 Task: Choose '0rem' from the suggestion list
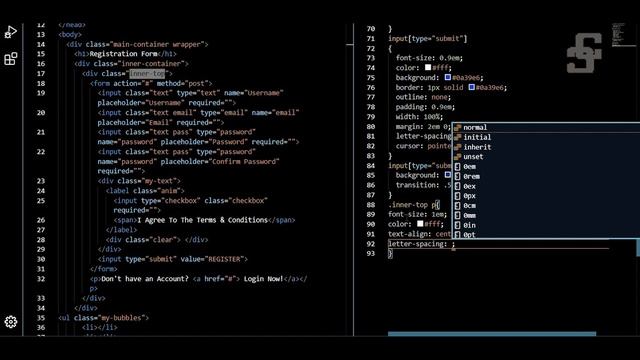click(546, 176)
